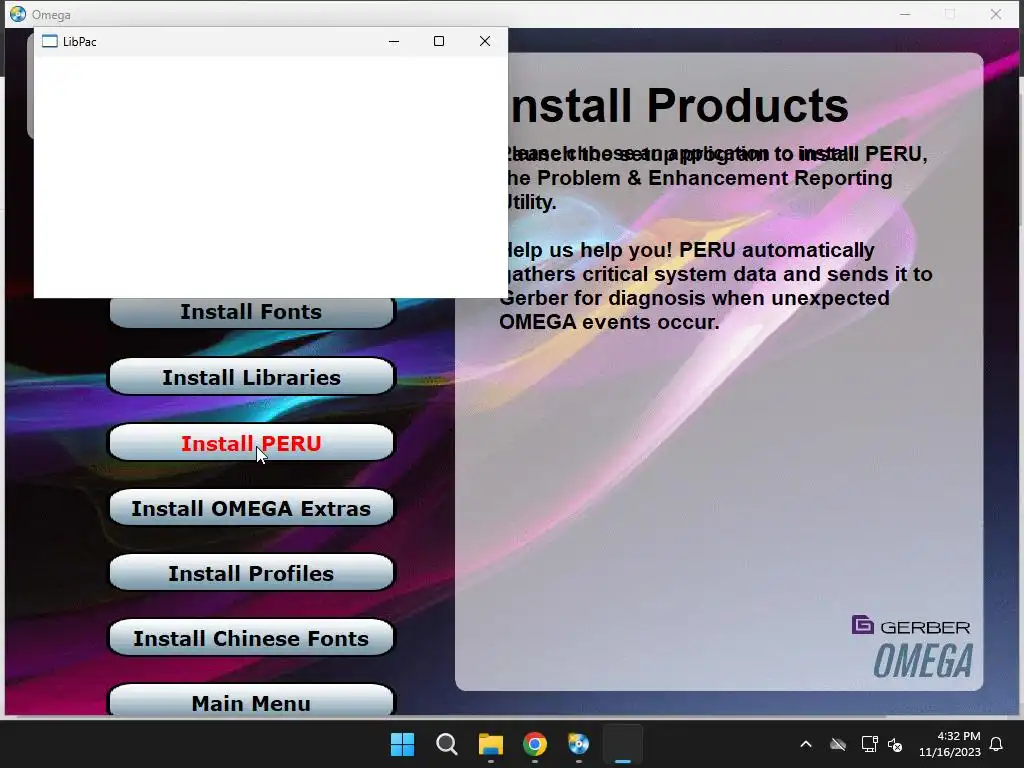Return to Main Menu
This screenshot has height=768, width=1024.
251,701
